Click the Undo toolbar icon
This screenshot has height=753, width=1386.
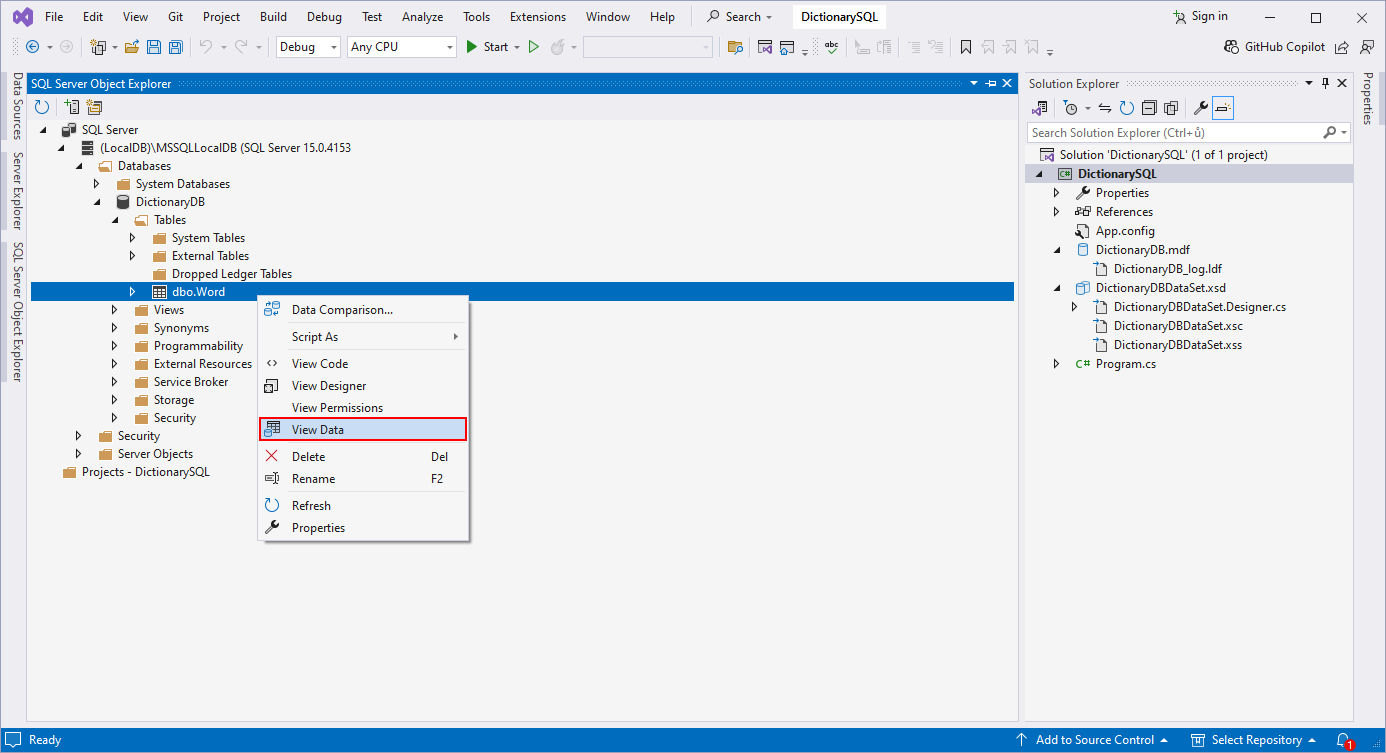pyautogui.click(x=206, y=47)
